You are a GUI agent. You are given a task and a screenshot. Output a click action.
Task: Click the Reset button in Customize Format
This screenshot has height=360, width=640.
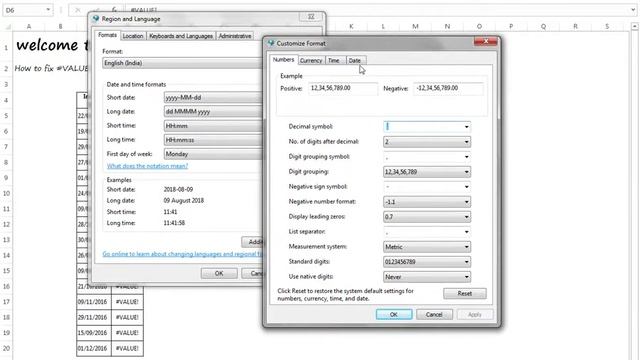click(464, 293)
